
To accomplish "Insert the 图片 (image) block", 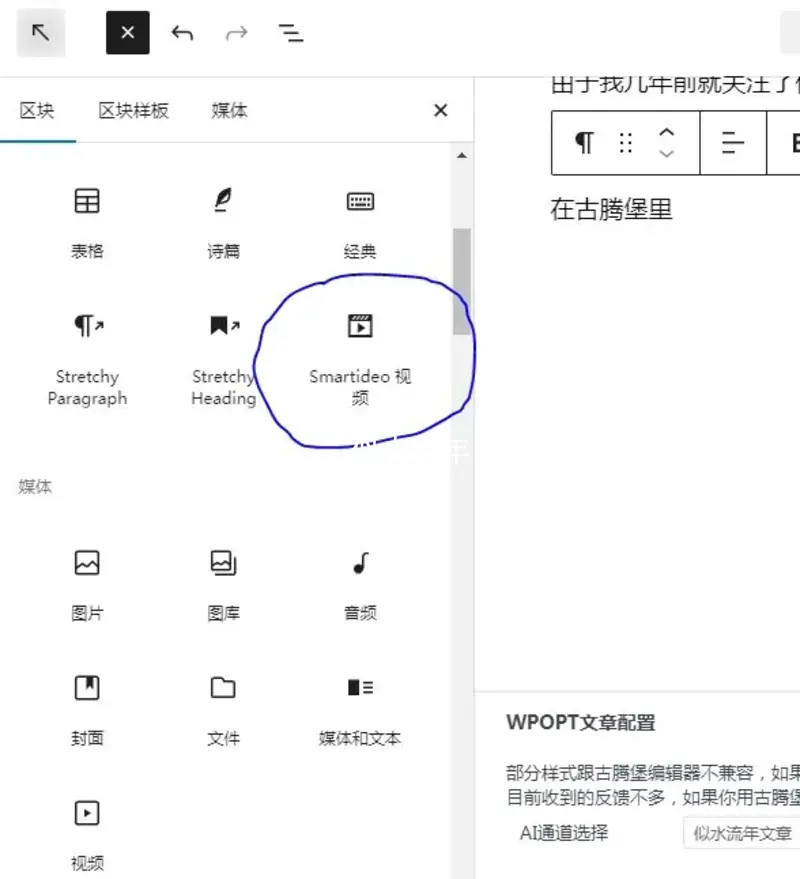I will 87,583.
